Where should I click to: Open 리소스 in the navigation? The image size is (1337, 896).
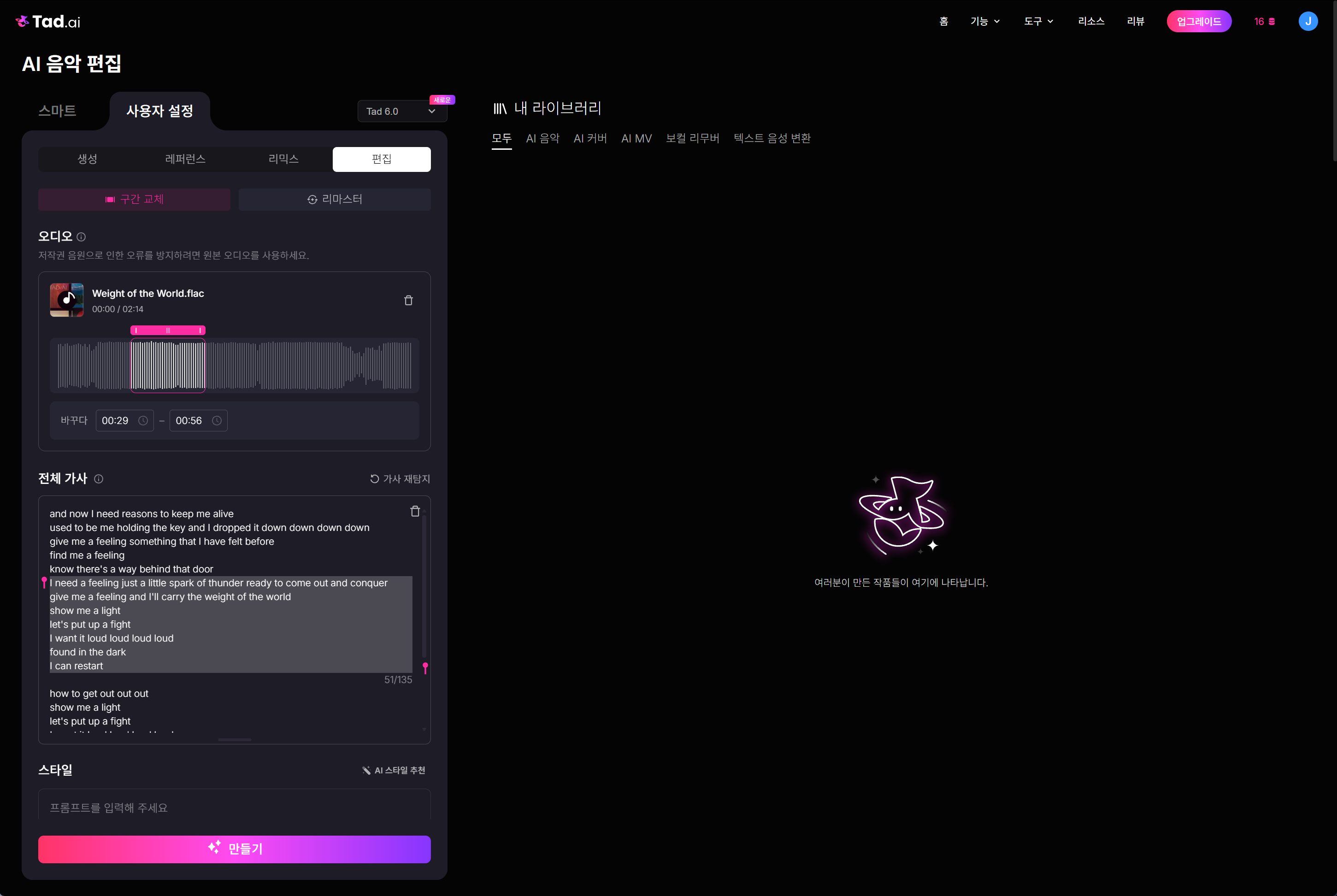[x=1091, y=22]
